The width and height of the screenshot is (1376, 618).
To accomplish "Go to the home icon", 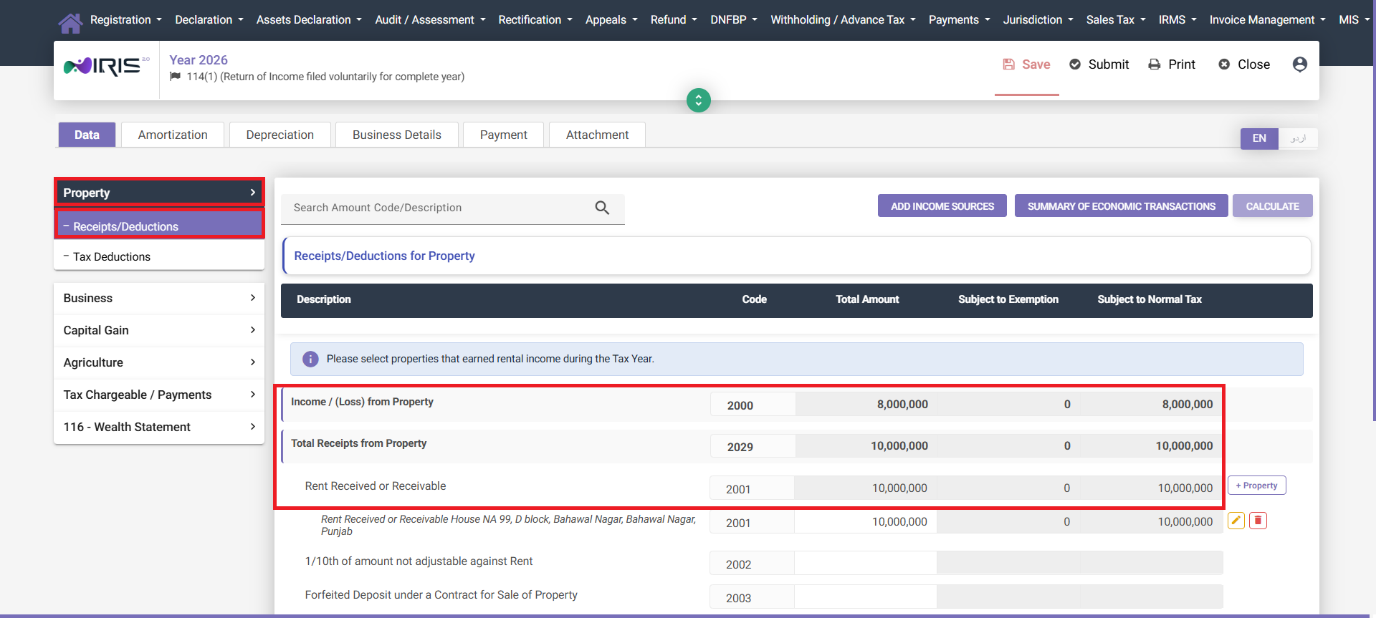I will [70, 21].
